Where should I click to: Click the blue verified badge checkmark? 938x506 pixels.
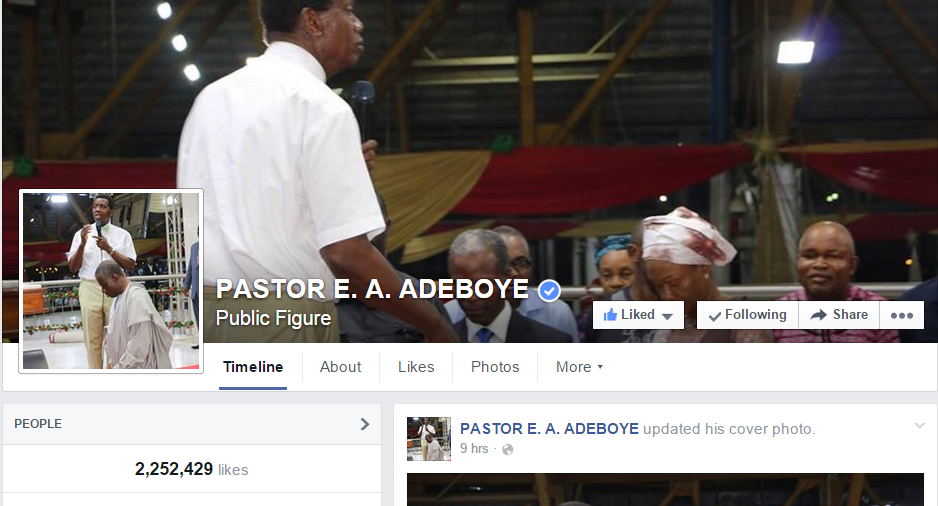click(x=549, y=291)
